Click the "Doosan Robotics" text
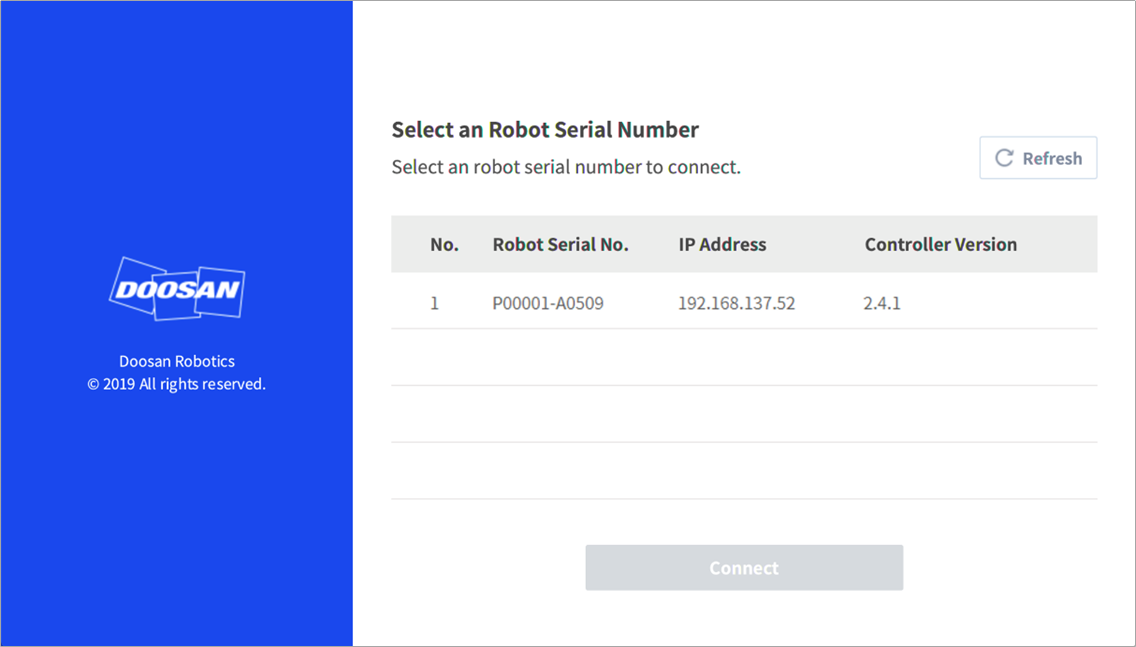Viewport: 1136px width, 647px height. (x=177, y=361)
